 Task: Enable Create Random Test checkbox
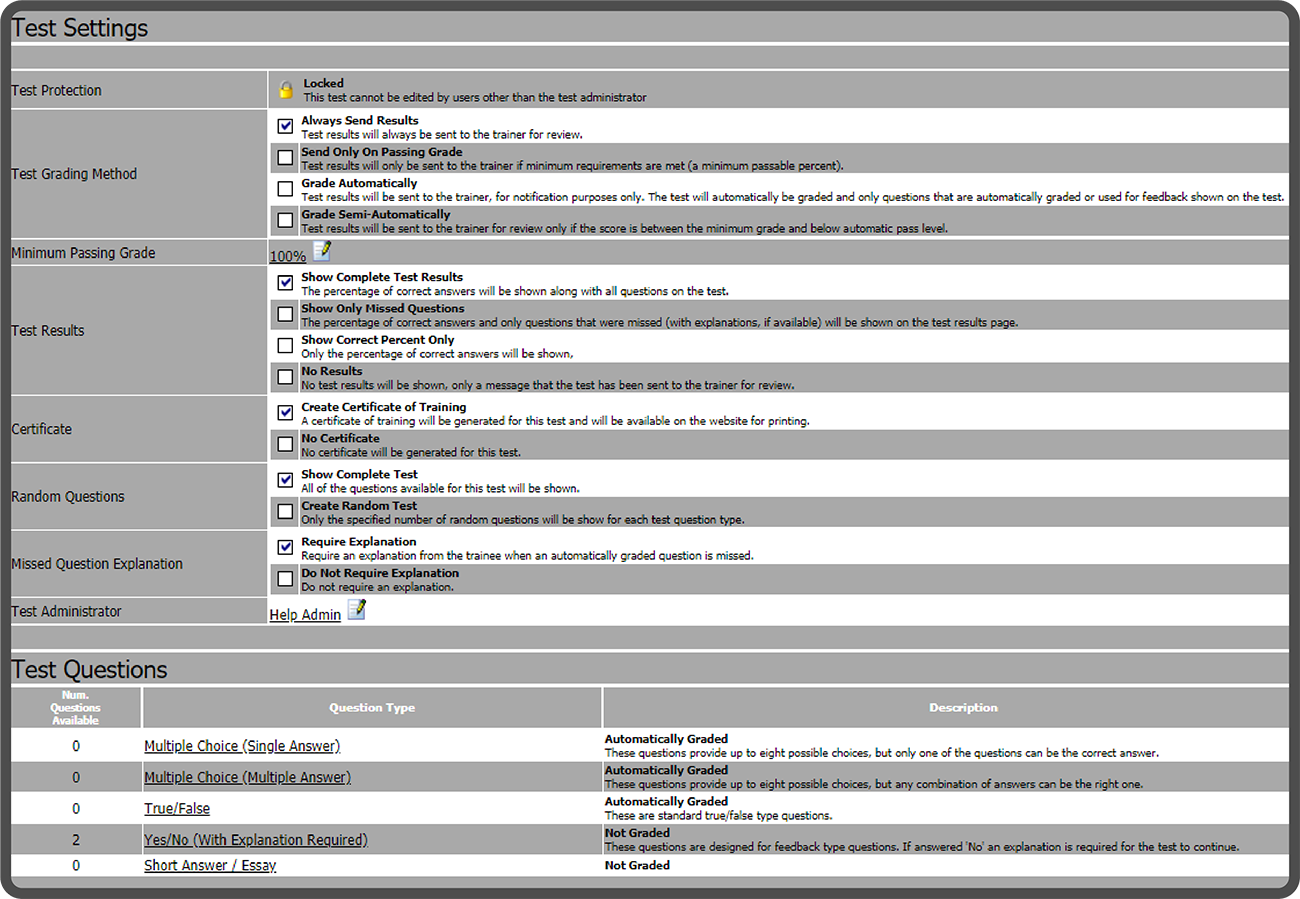[x=286, y=511]
